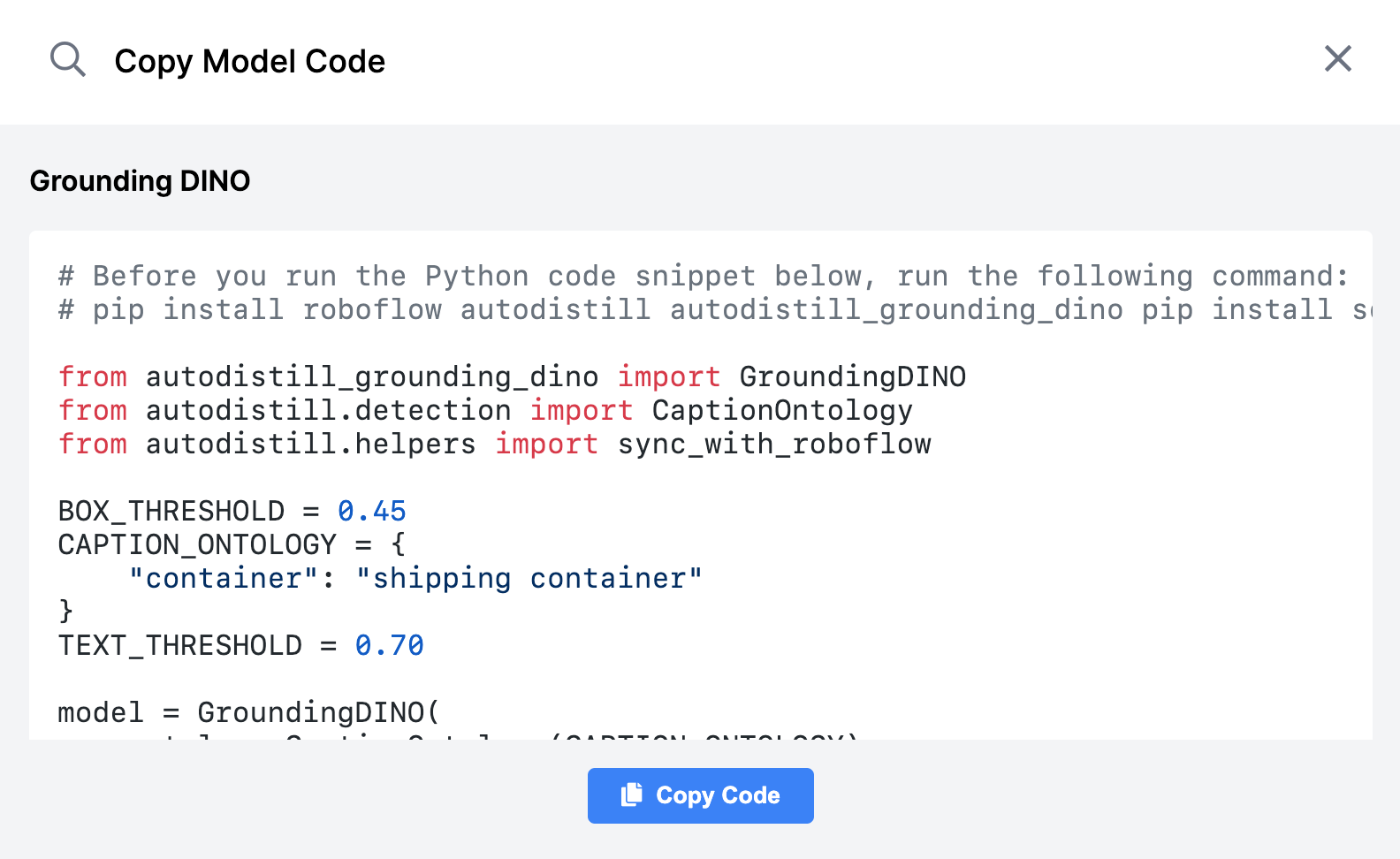The height and width of the screenshot is (859, 1400).
Task: Click the closing curly brace line
Action: click(65, 611)
